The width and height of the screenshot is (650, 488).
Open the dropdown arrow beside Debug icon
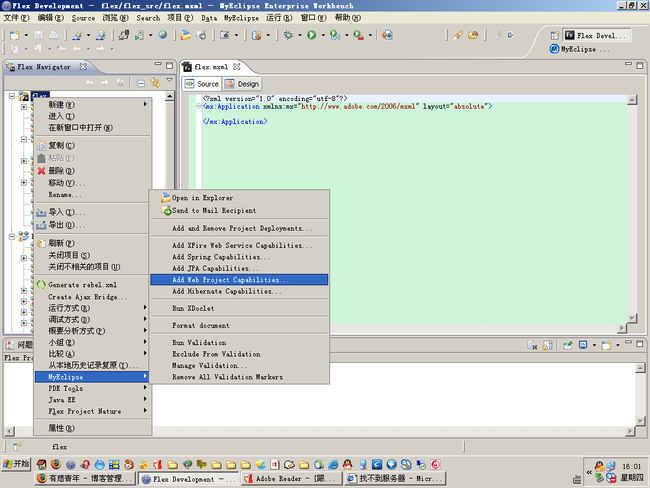point(299,35)
